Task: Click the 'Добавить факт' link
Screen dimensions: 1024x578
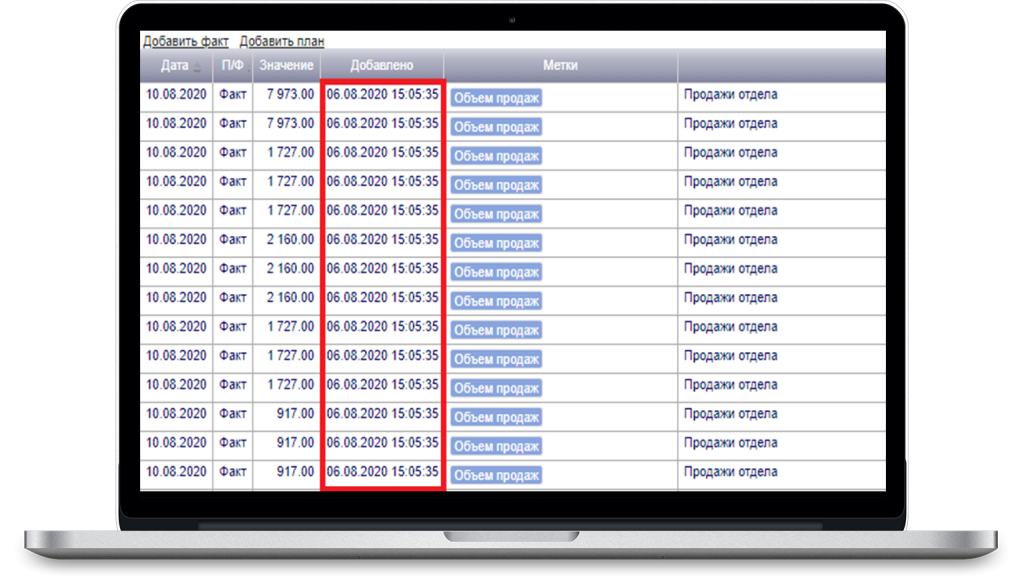Action: pyautogui.click(x=185, y=41)
